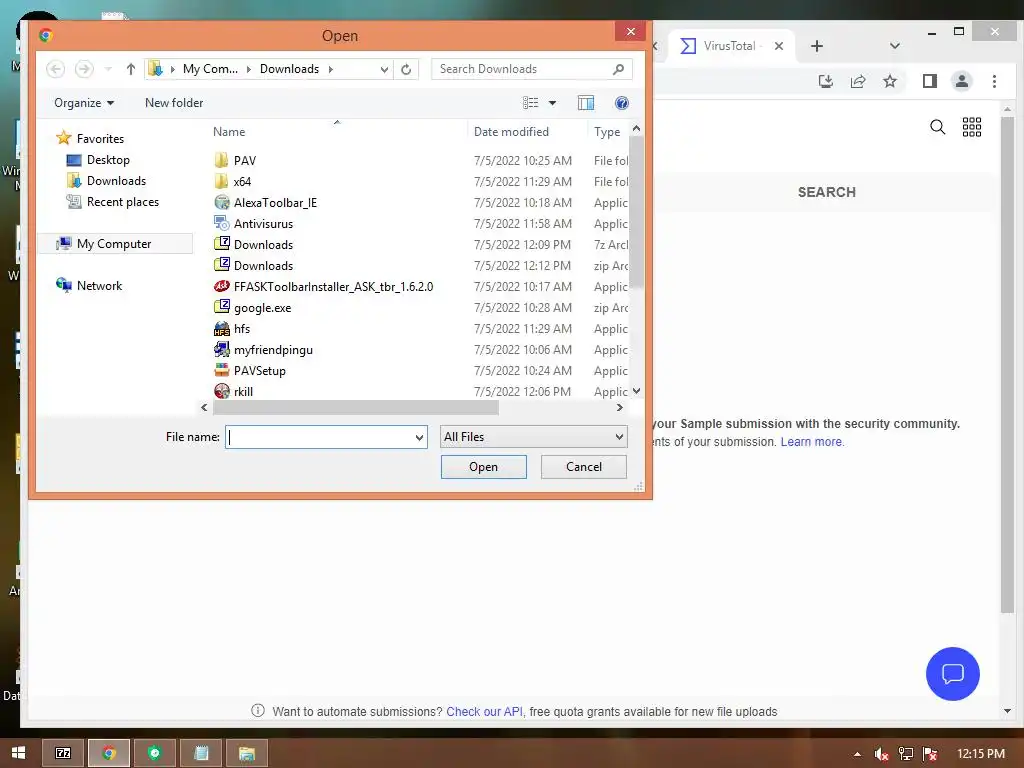Select the Antivisurus application icon
The image size is (1024, 768).
221,223
